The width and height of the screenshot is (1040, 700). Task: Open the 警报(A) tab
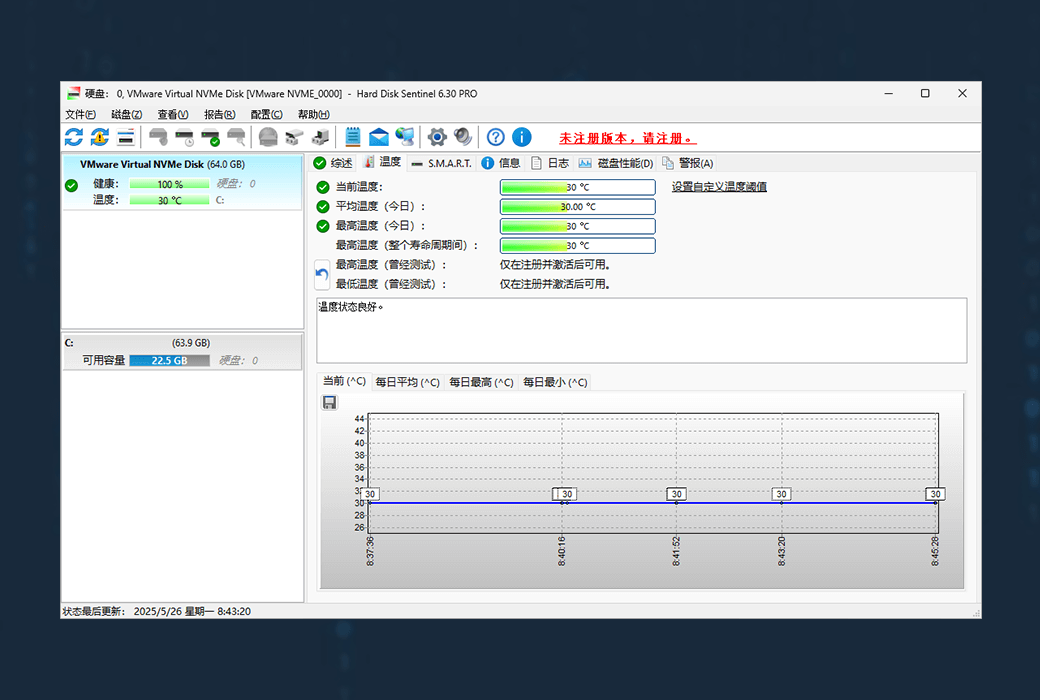click(688, 163)
